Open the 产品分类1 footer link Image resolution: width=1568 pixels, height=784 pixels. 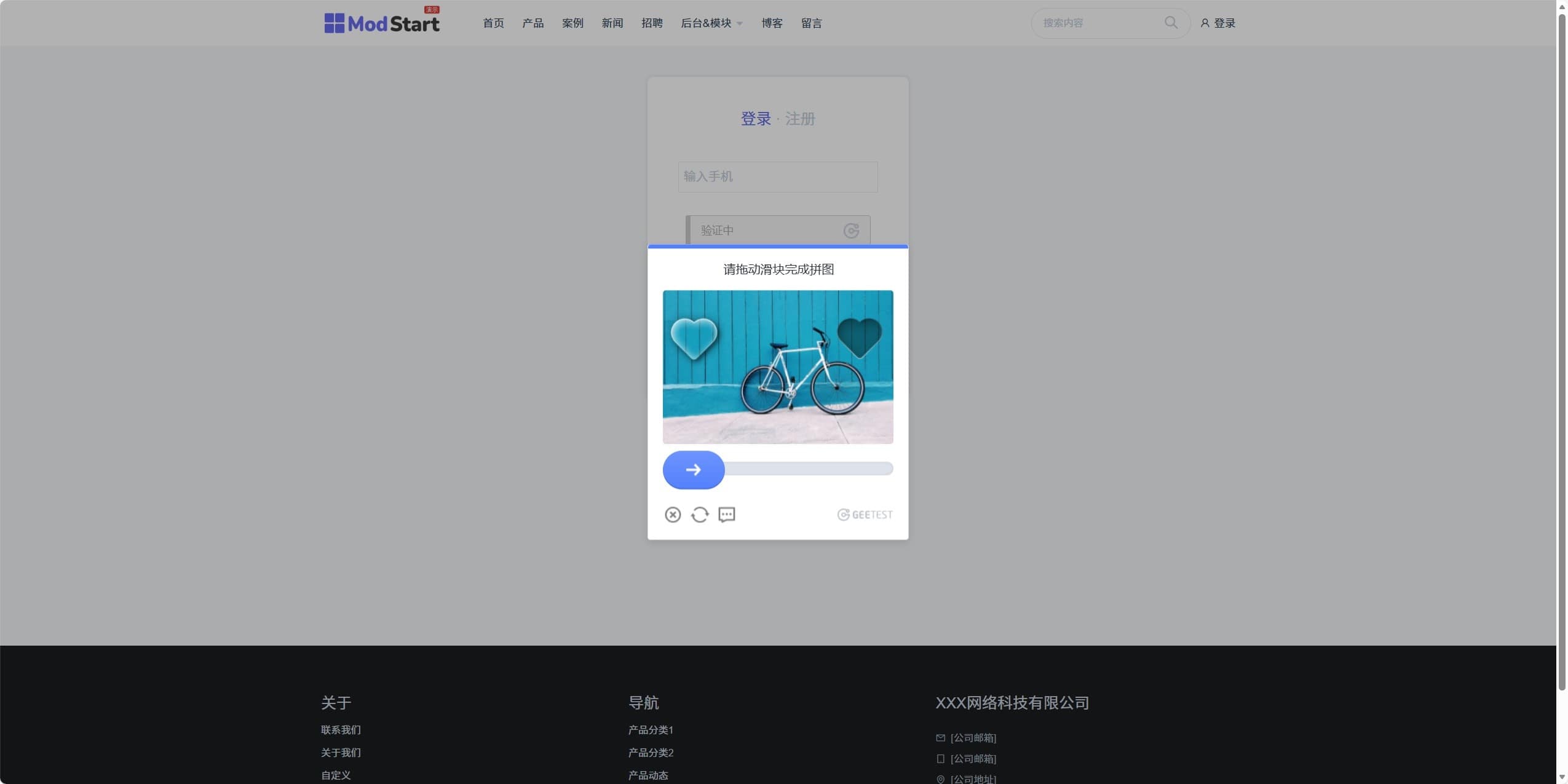pos(651,730)
